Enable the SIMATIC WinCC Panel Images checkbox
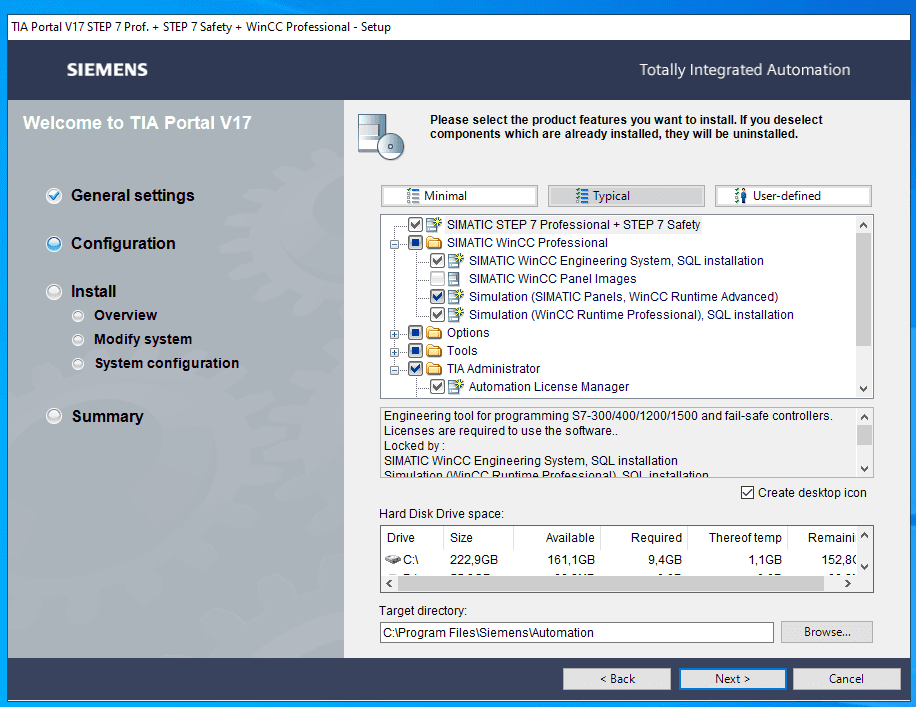 438,279
